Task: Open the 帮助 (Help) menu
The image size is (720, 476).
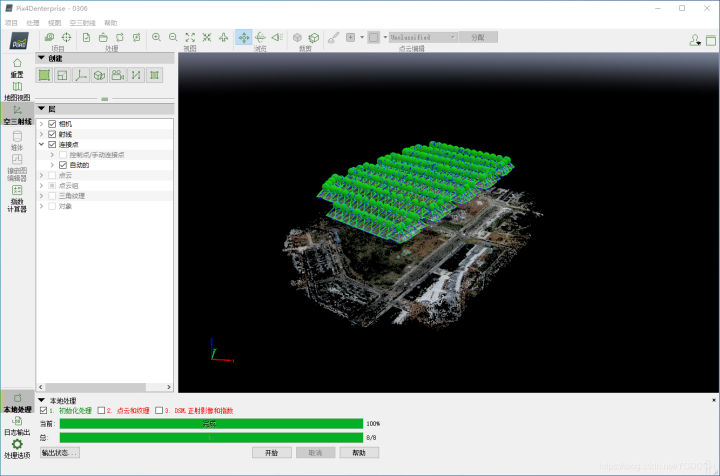Action: 110,21
